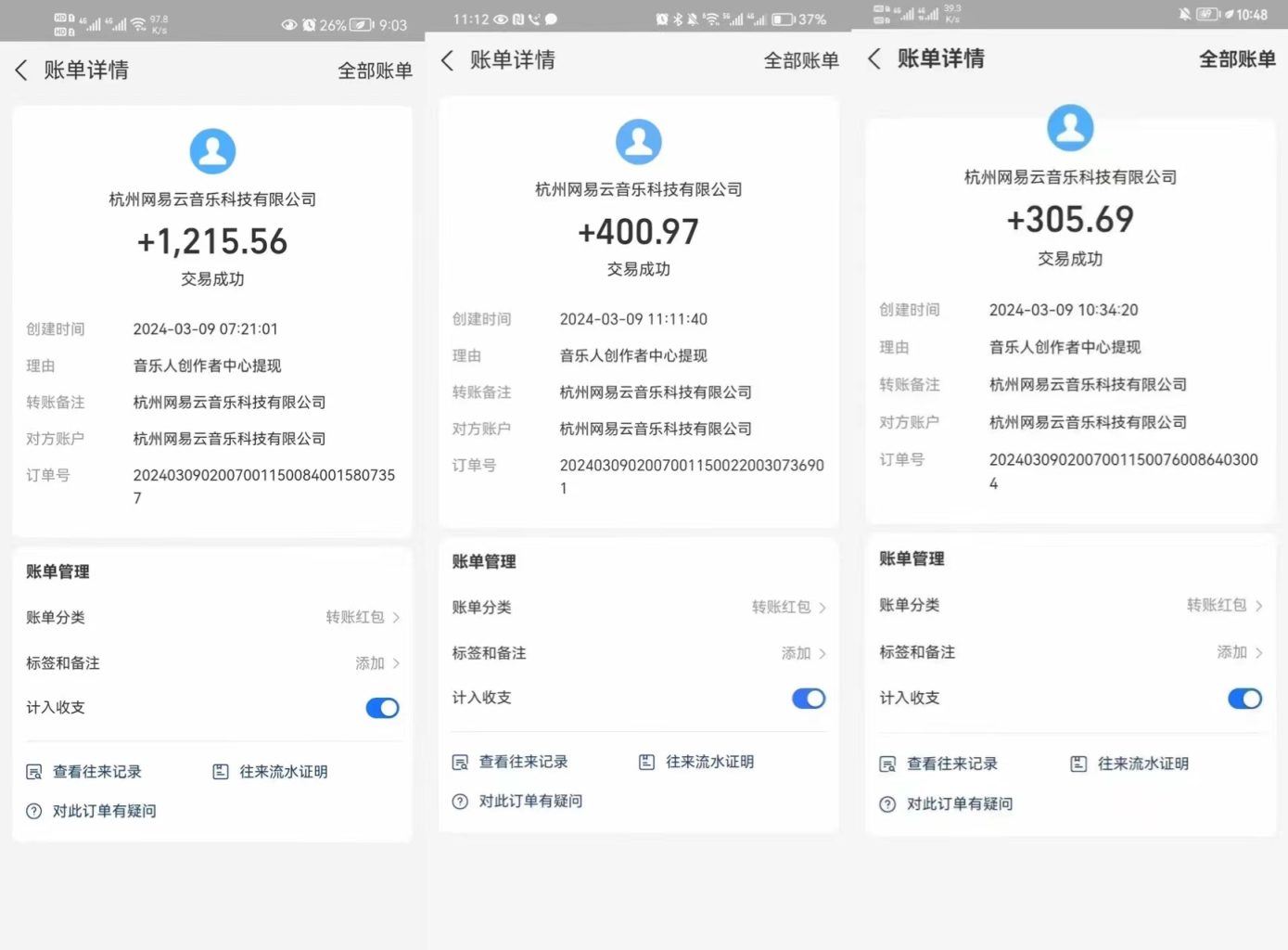Image resolution: width=1288 pixels, height=950 pixels.
Task: Tap the avatar above the +305.69 amount
Action: tap(1070, 127)
